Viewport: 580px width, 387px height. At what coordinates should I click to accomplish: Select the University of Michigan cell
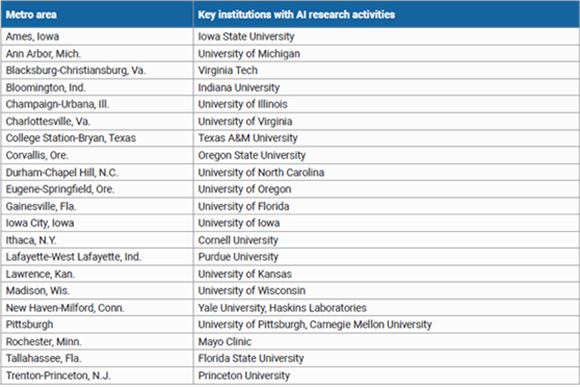coord(387,54)
